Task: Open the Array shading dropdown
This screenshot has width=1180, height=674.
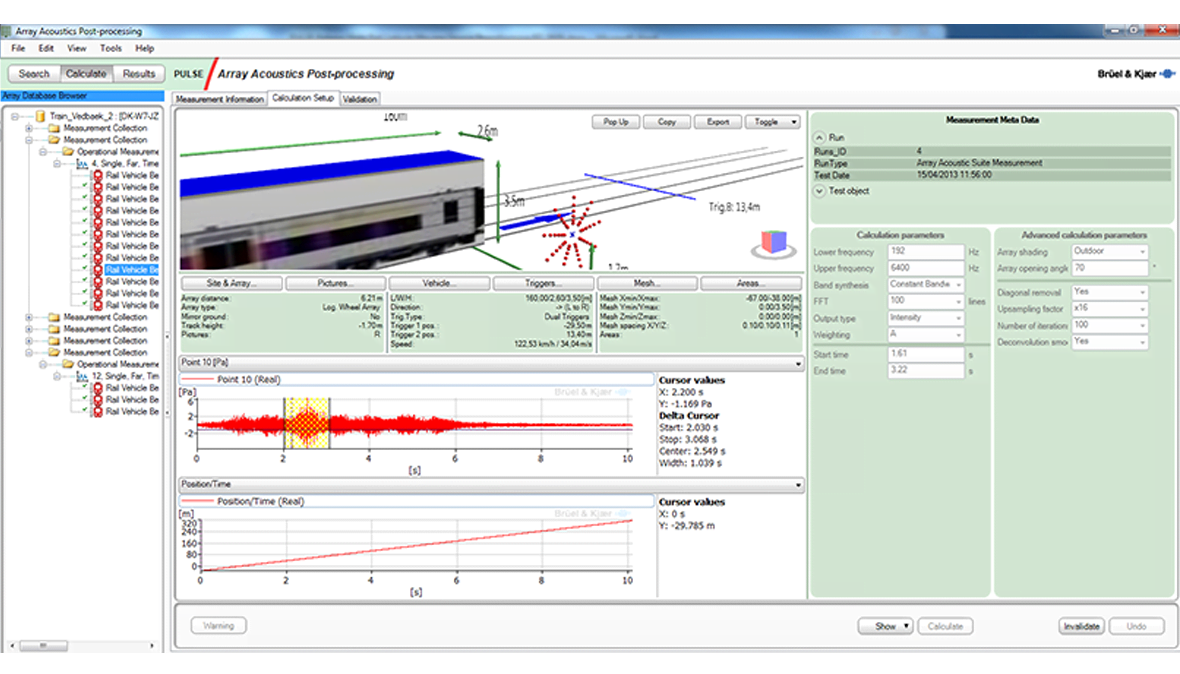Action: (1109, 252)
